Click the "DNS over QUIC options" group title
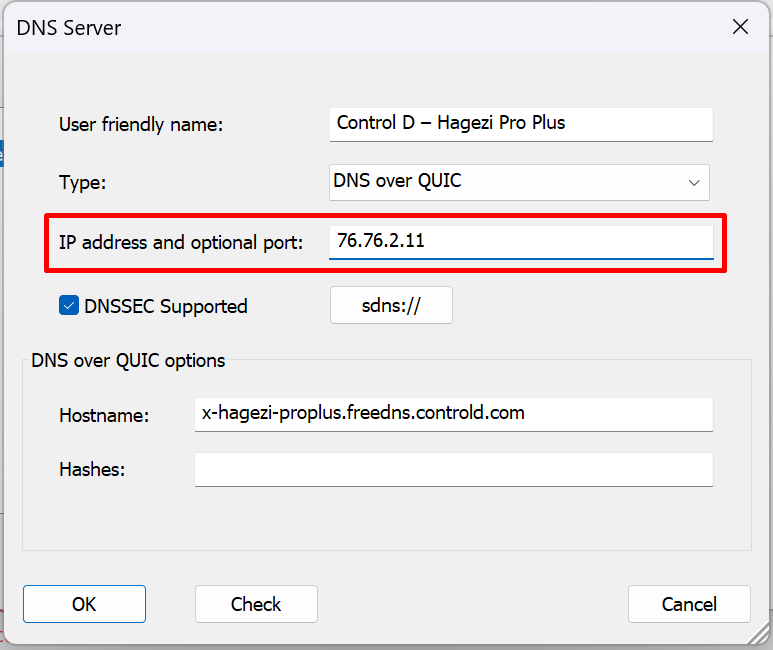 (x=128, y=361)
